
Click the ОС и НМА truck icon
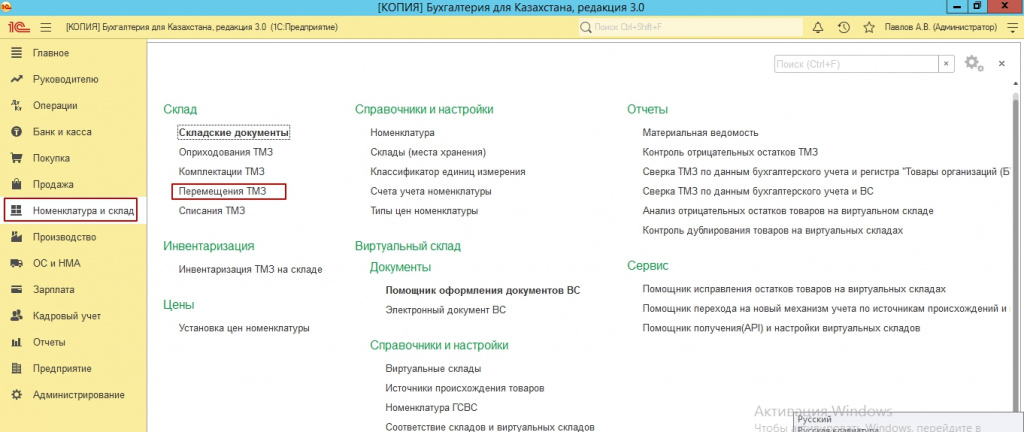point(17,264)
